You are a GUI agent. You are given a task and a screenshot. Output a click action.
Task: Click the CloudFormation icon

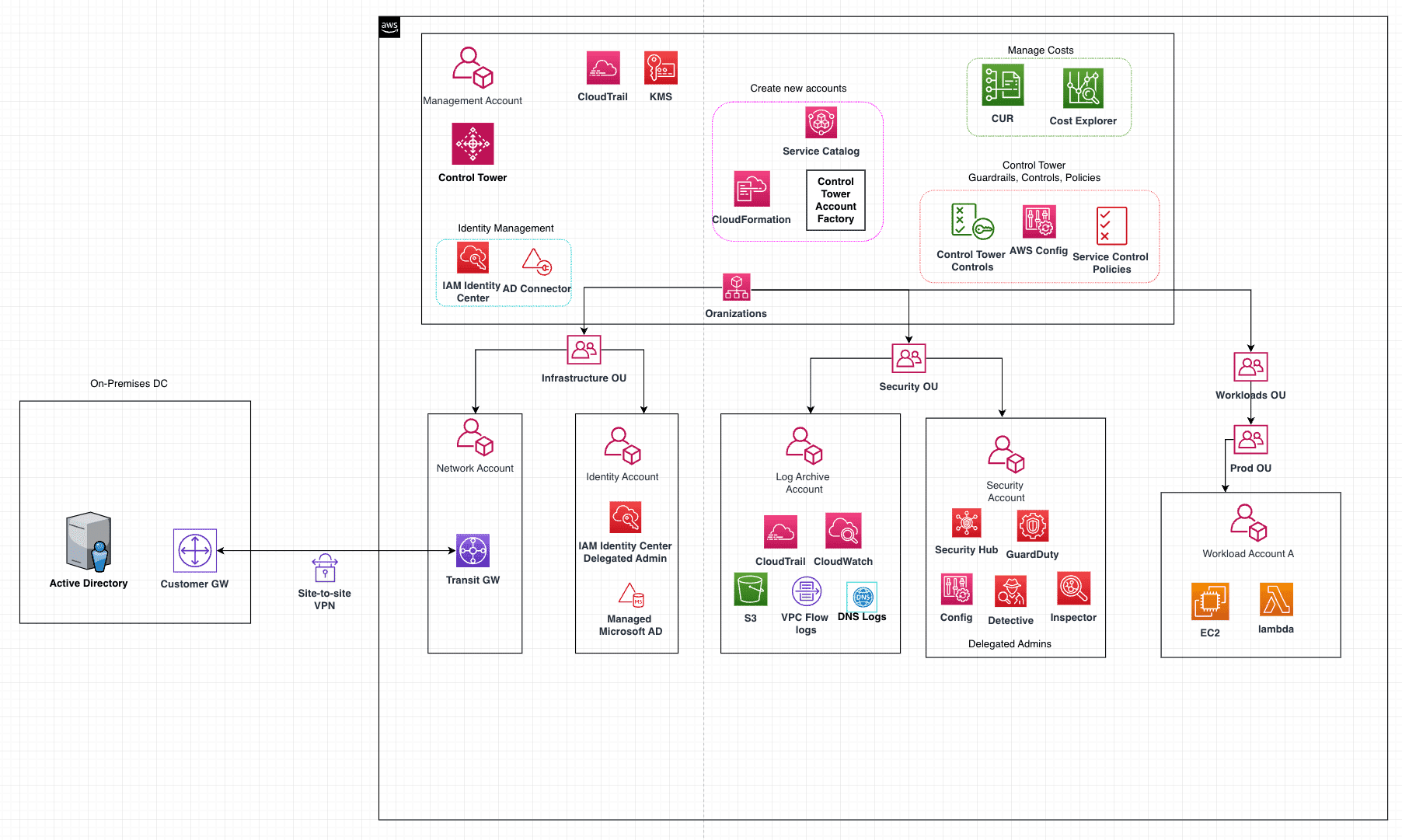point(752,189)
